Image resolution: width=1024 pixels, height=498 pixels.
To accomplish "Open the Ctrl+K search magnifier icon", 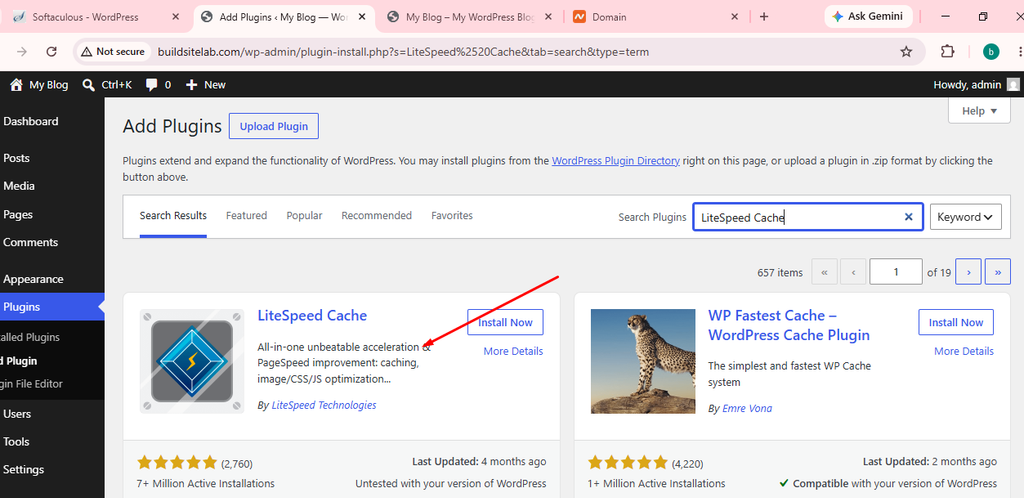I will pyautogui.click(x=89, y=85).
